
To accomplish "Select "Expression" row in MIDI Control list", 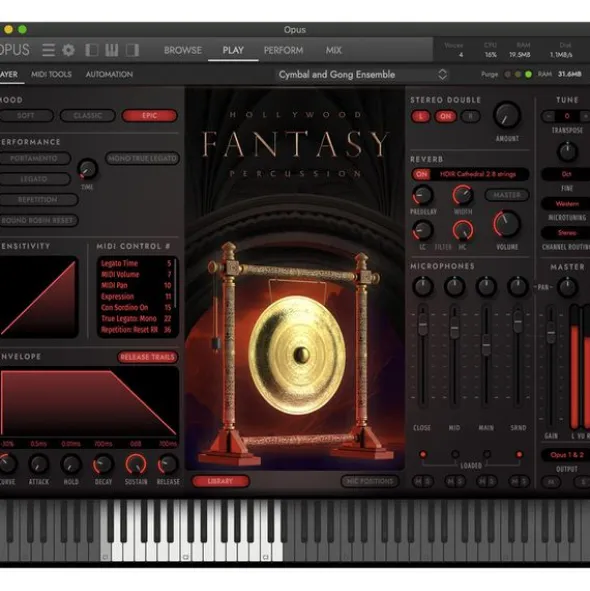I will 136,297.
